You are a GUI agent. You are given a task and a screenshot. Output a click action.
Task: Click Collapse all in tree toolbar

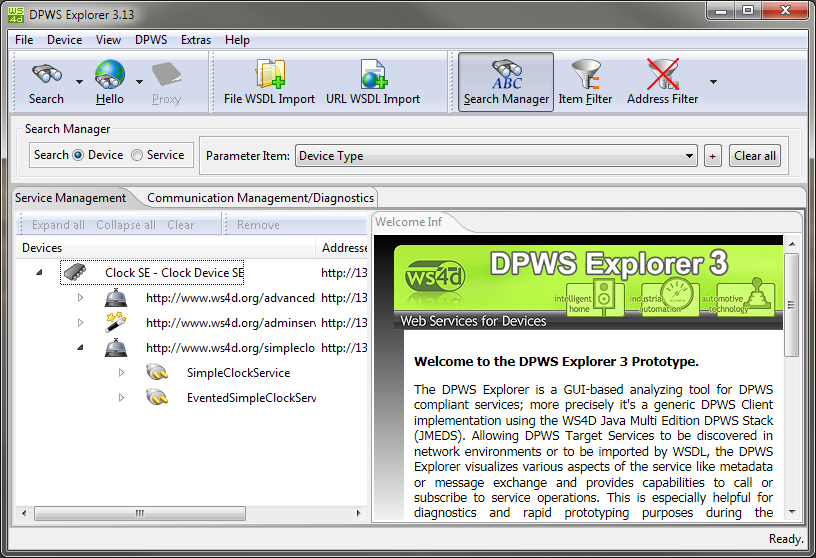pyautogui.click(x=126, y=225)
